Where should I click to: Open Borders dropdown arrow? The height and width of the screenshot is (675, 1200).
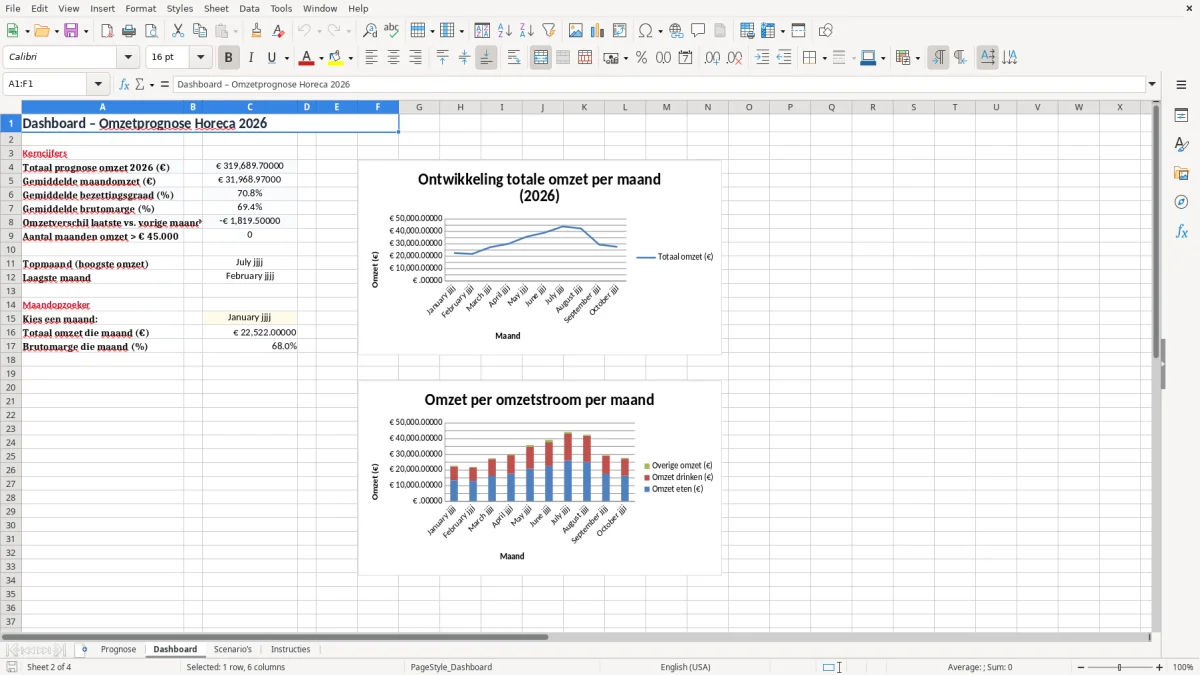(x=823, y=58)
